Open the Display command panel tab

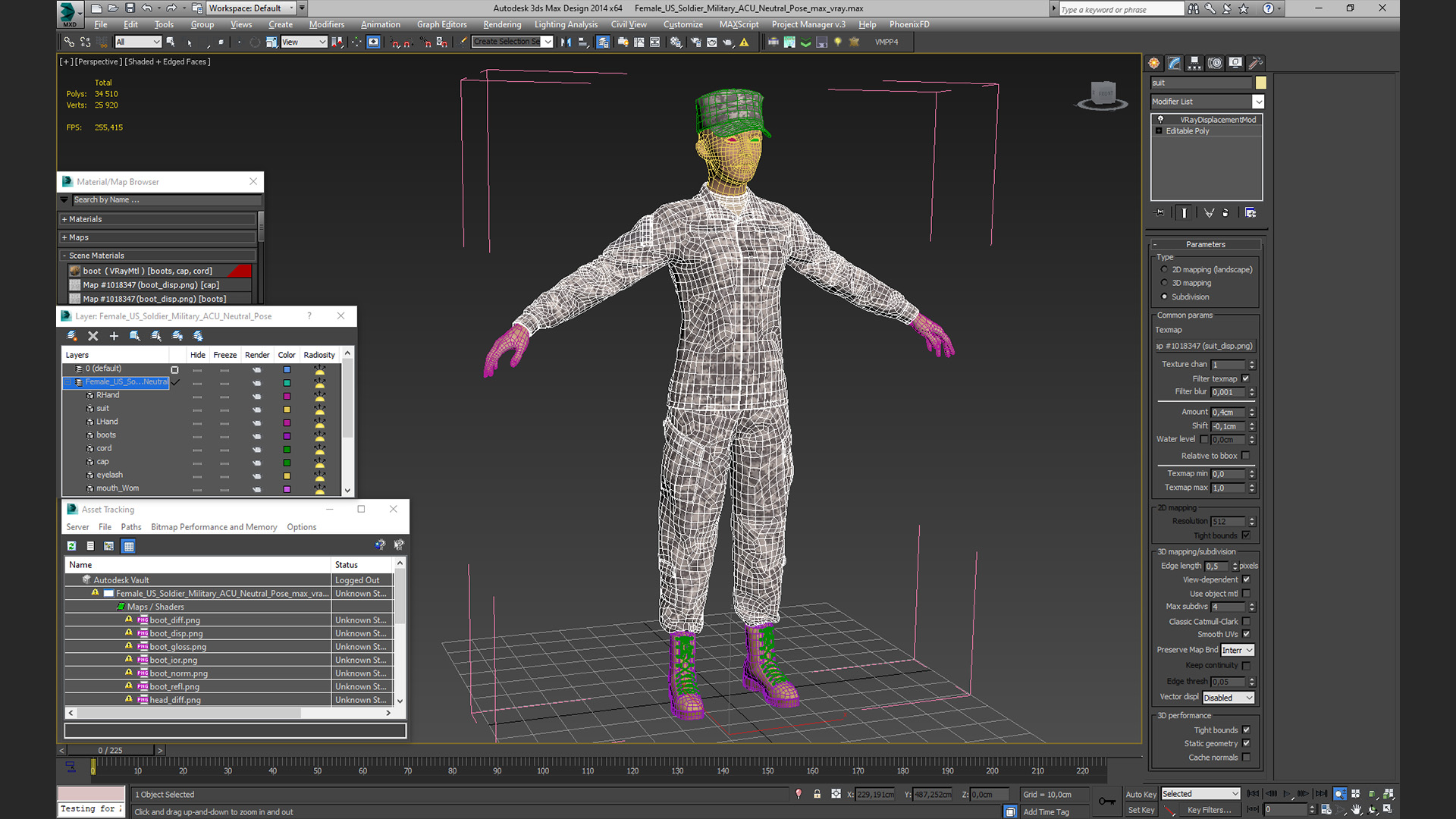point(1235,63)
